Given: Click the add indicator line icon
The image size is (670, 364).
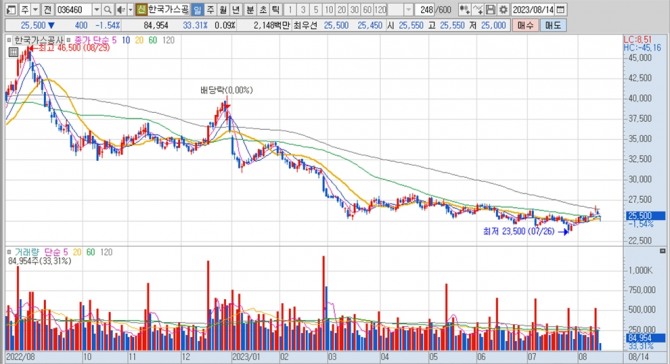Looking at the screenshot, I should pos(478,9).
